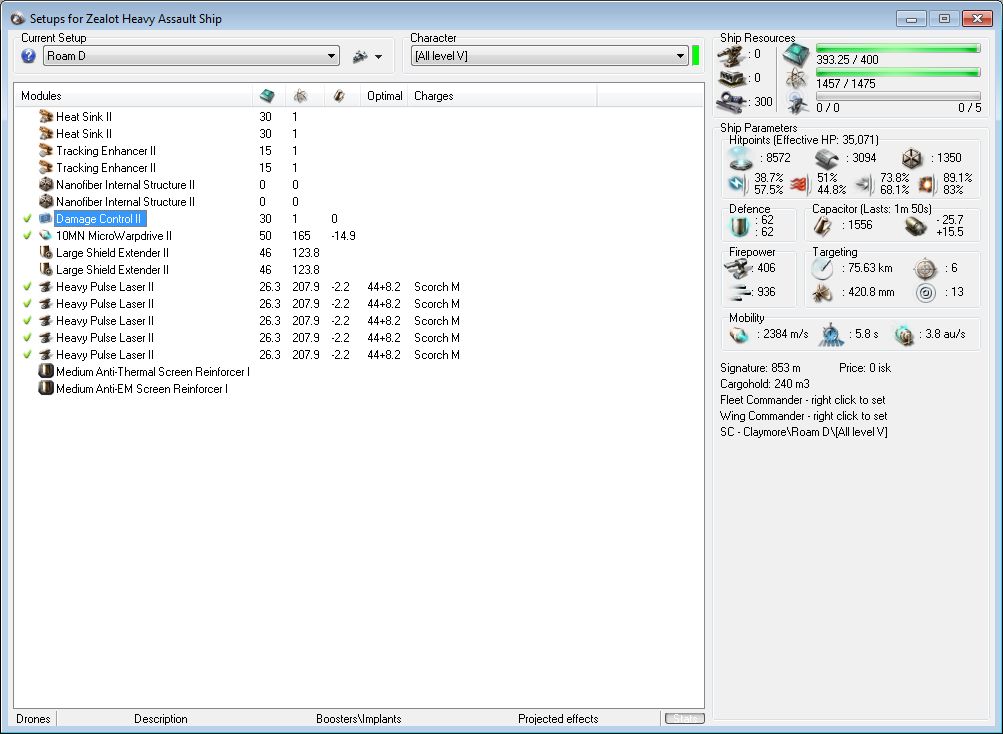This screenshot has width=1003, height=734.
Task: Click the powergrid usage progress bar
Action: (x=898, y=72)
